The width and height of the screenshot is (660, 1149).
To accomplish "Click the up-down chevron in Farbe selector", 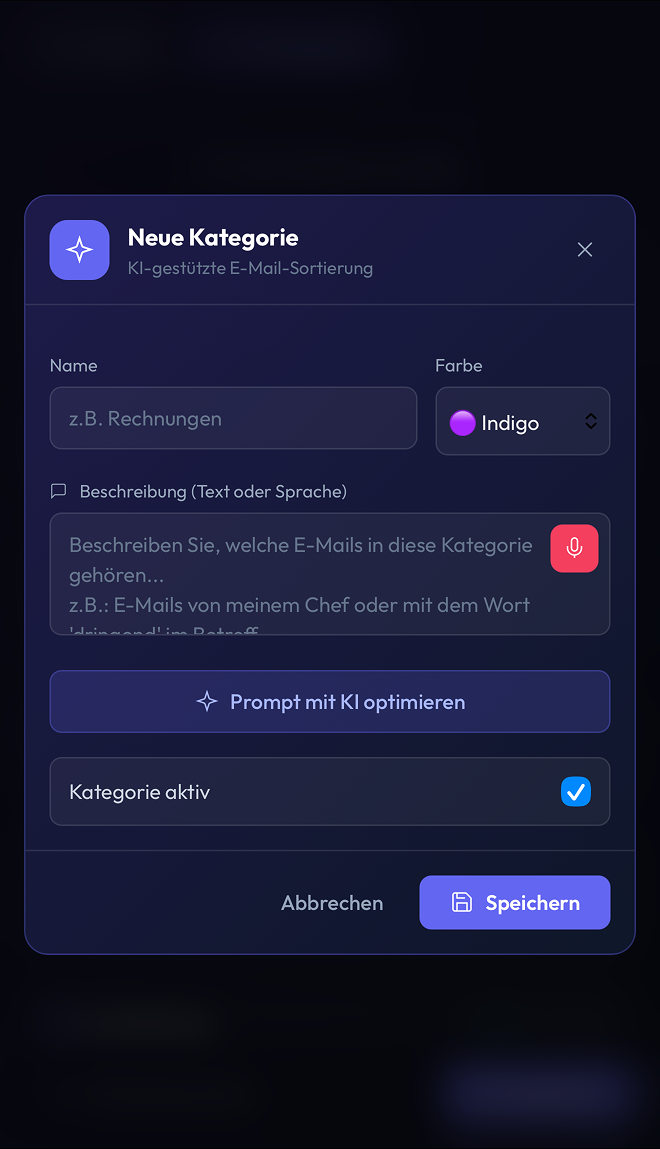I will pos(591,422).
